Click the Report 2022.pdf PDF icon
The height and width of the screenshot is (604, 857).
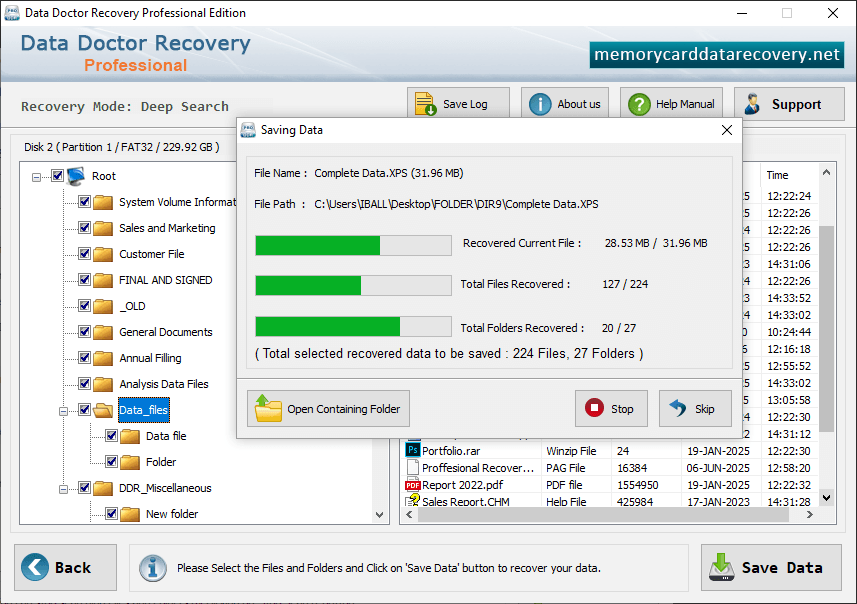click(413, 485)
